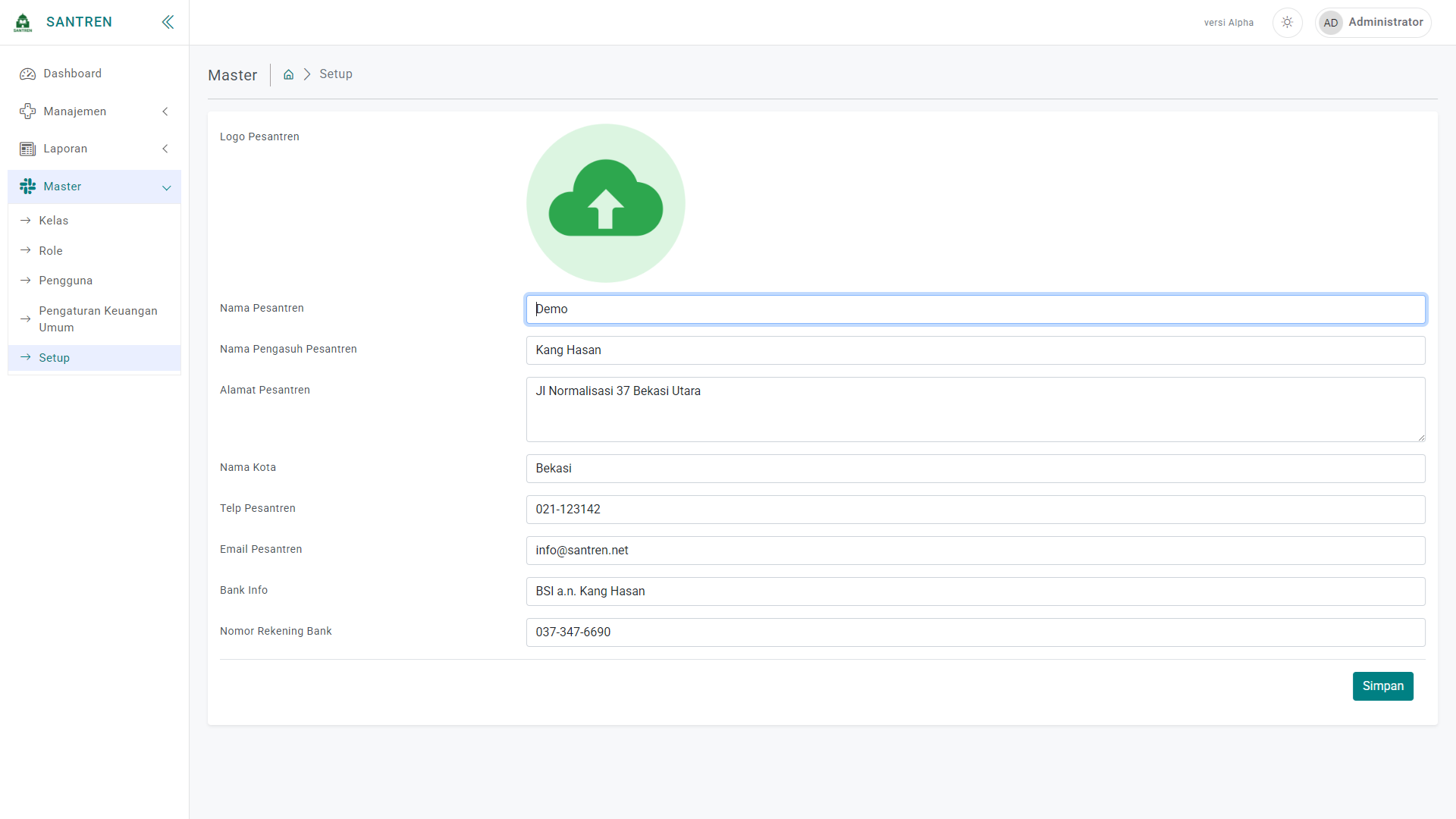Focus the Bank Info field
Viewport: 1456px width, 819px height.
975,591
